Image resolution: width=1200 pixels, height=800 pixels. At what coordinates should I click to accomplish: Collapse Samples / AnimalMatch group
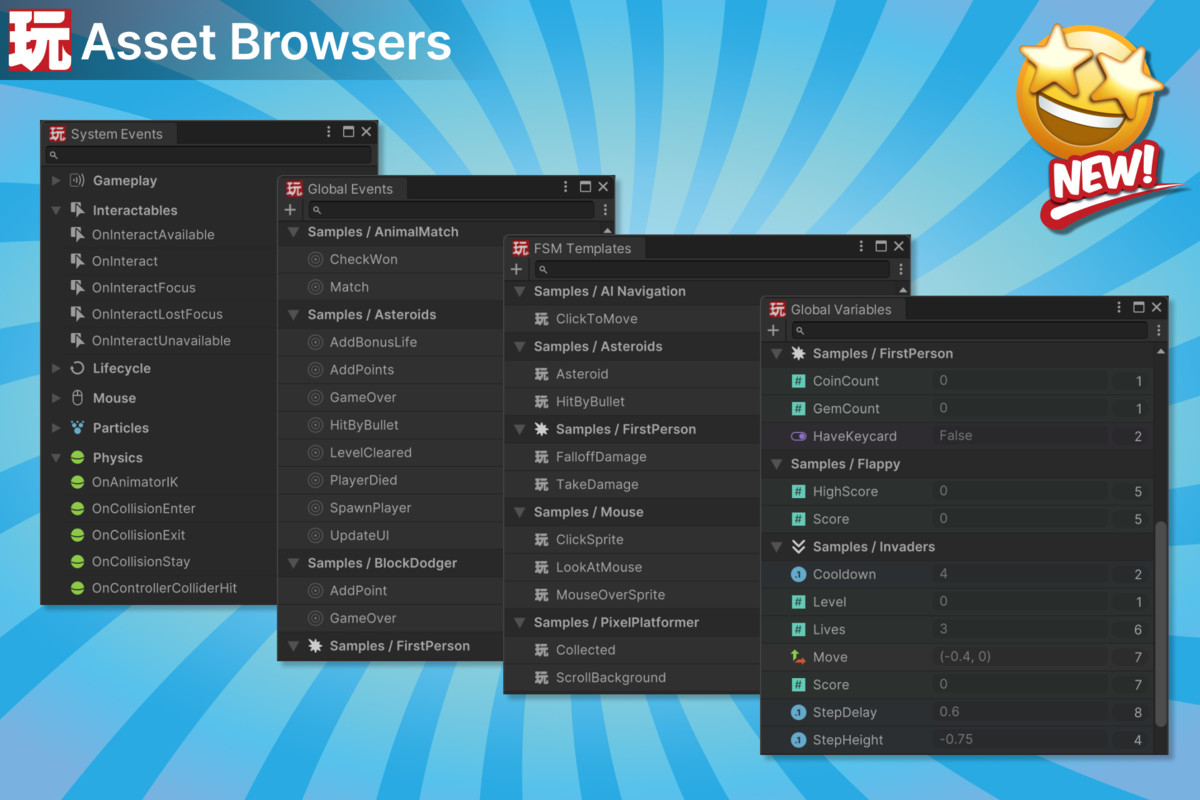tap(293, 232)
